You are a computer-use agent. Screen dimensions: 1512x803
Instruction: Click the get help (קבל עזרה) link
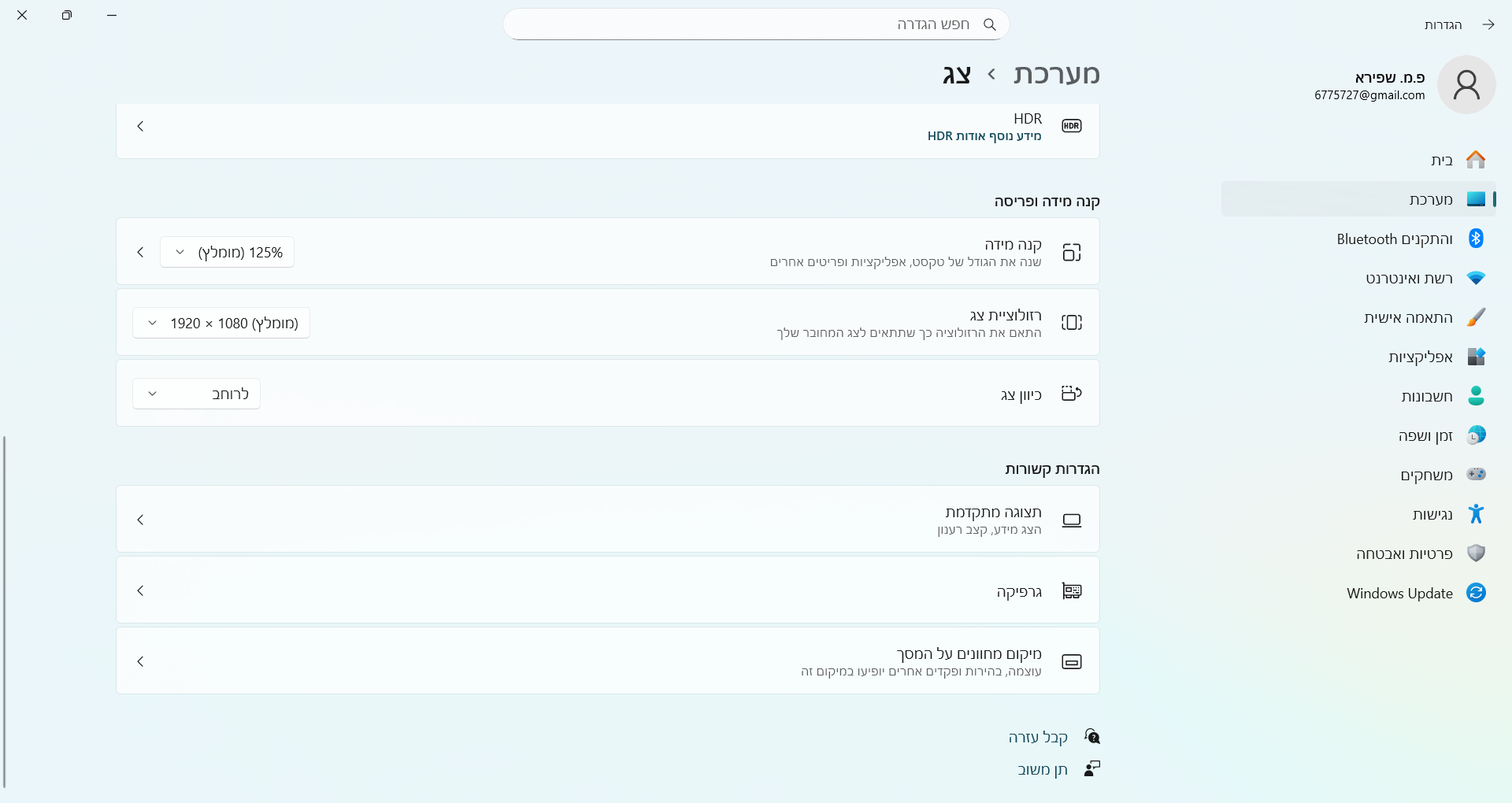(1037, 738)
